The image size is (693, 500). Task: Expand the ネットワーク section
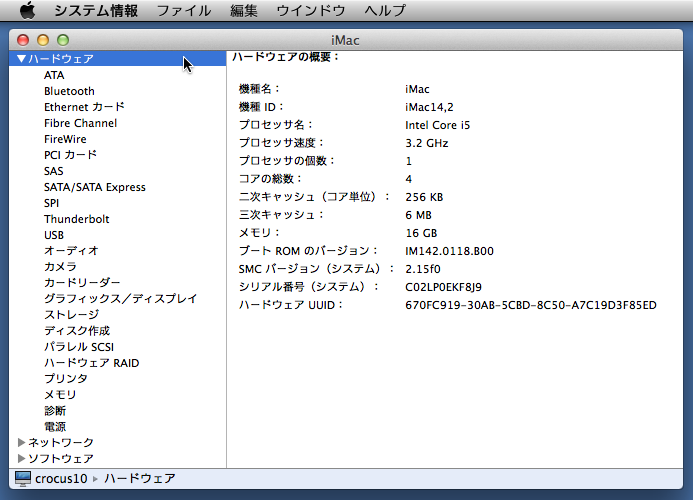tap(21, 442)
